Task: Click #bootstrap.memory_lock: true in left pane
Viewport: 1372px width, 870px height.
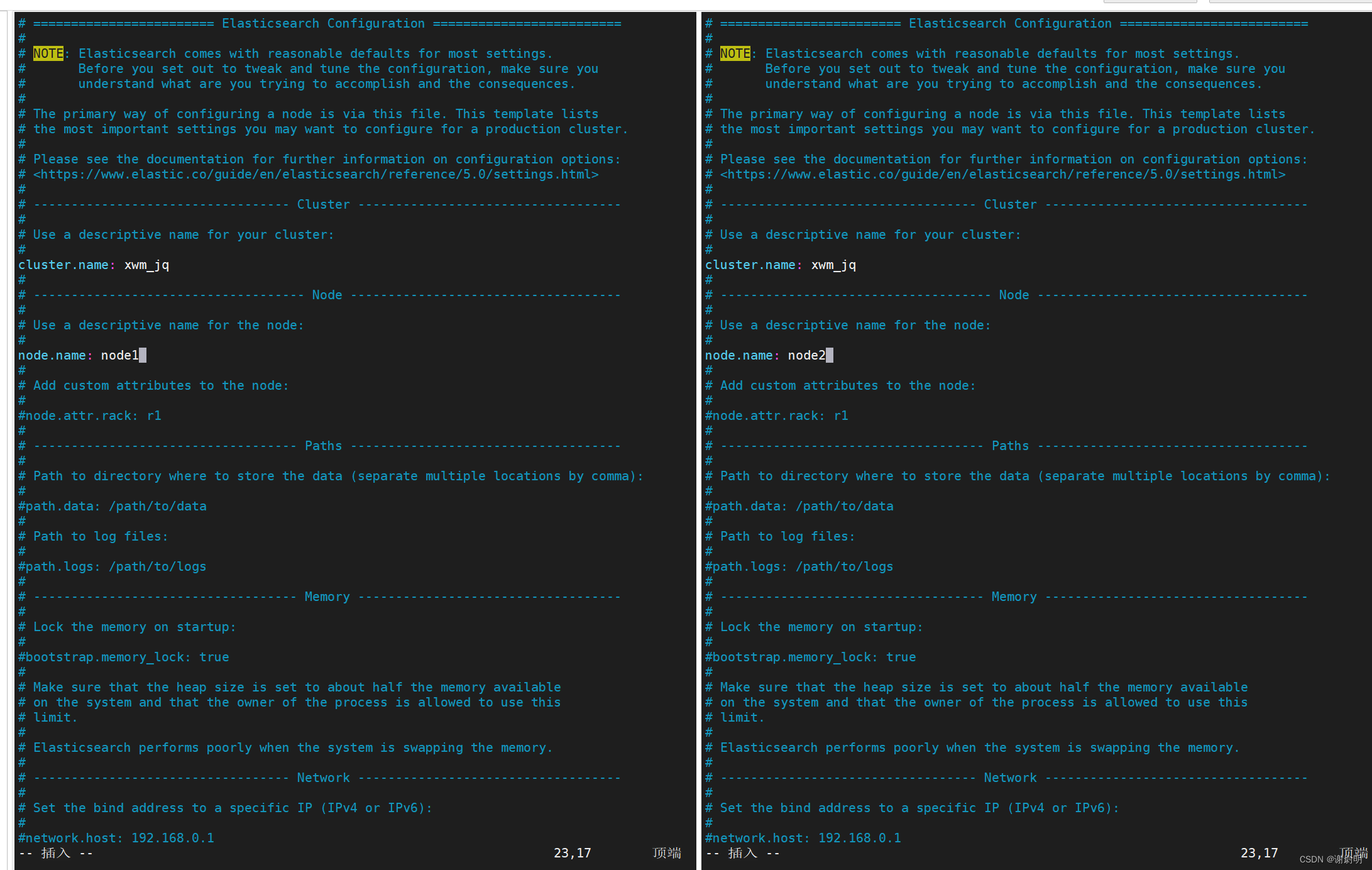Action: click(124, 657)
